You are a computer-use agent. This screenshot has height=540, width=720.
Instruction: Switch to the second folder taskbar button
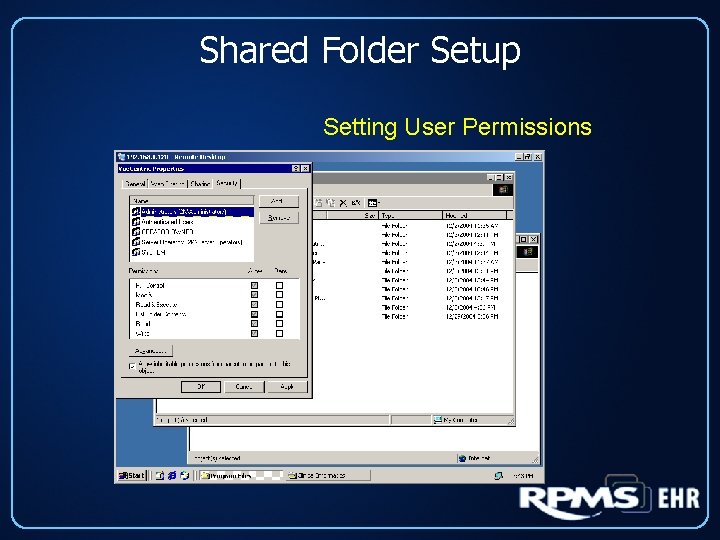tap(327, 476)
